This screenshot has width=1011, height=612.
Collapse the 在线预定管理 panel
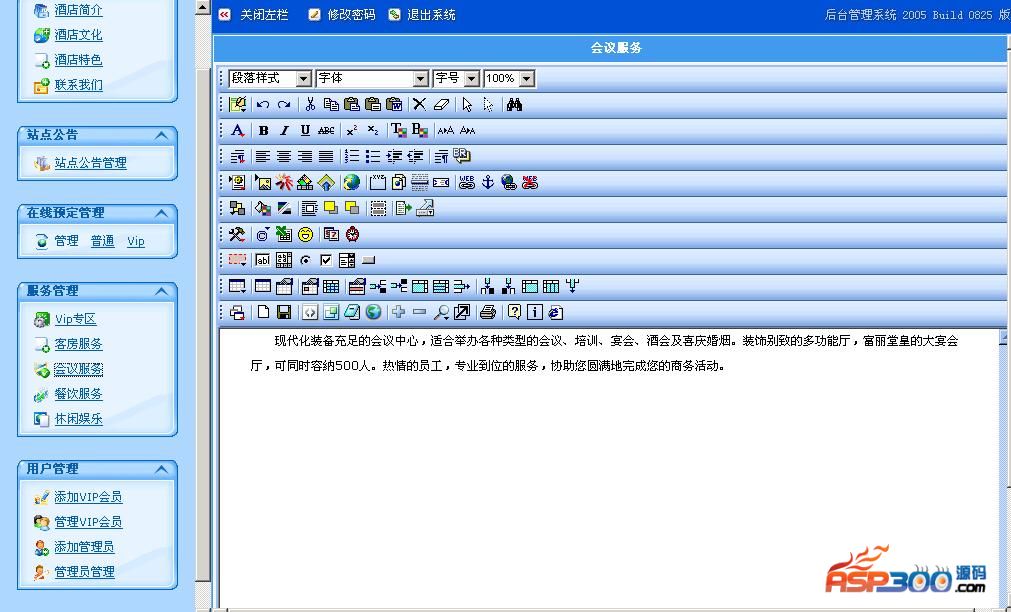(x=161, y=213)
